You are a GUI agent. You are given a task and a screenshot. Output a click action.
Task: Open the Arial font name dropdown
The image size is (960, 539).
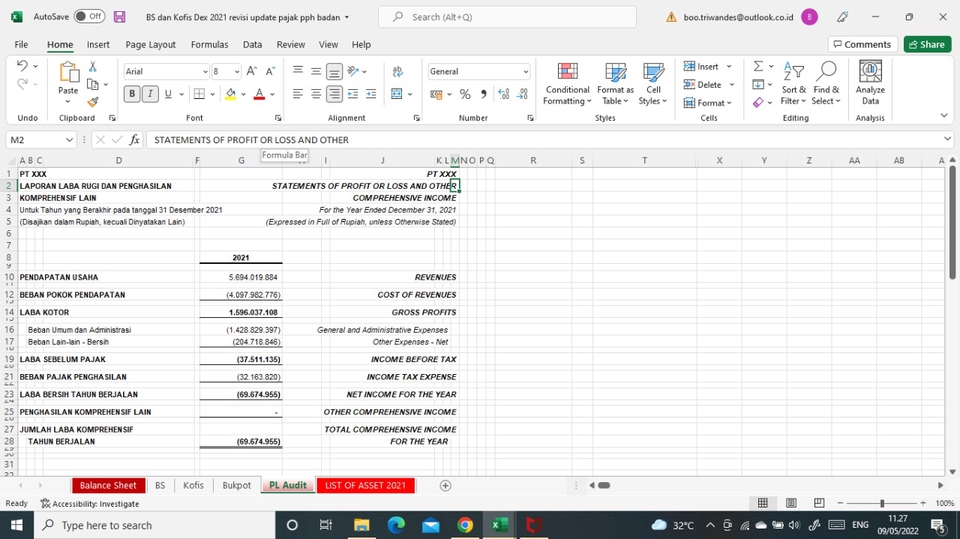coord(205,72)
